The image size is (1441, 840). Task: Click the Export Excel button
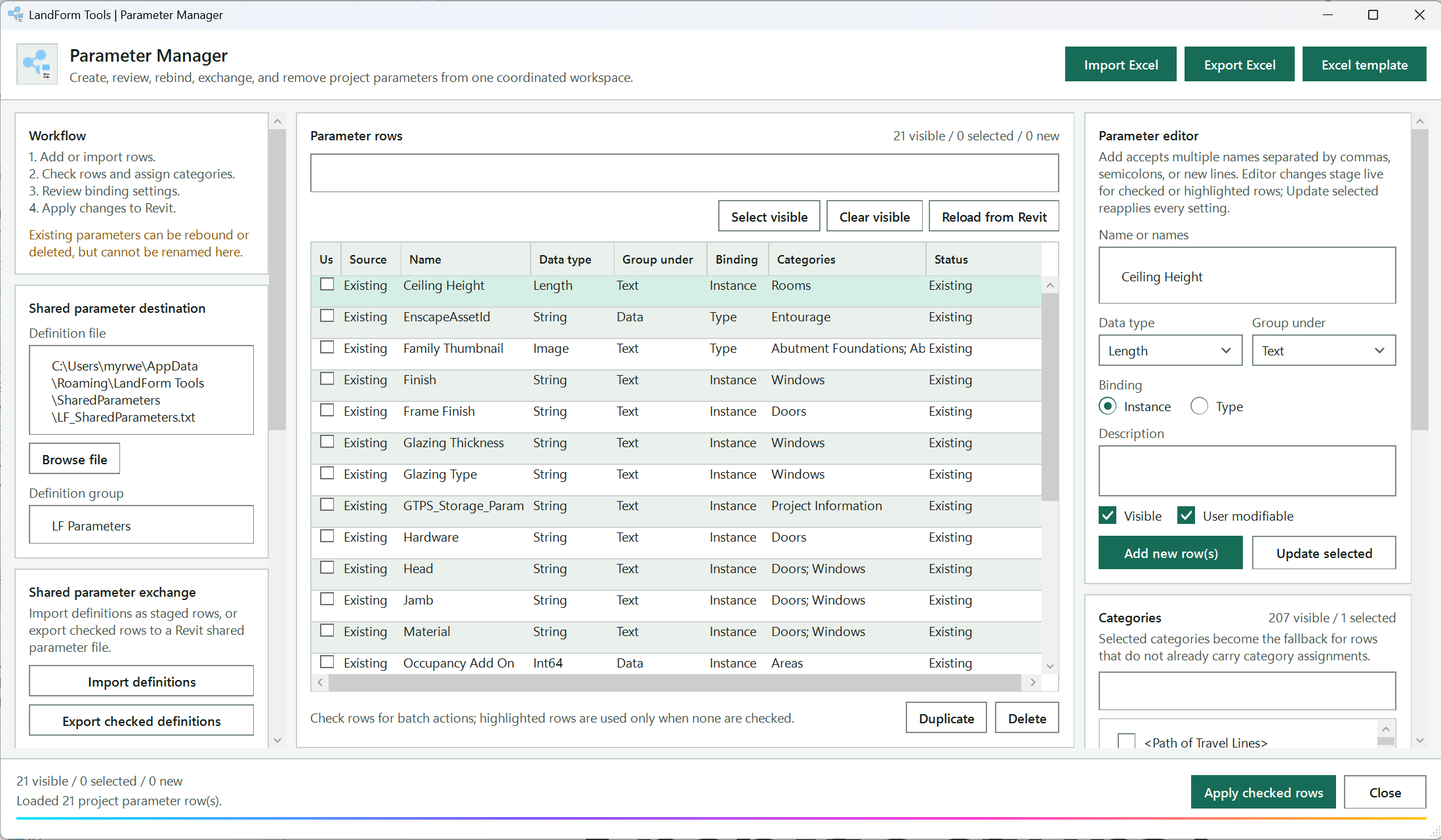[x=1239, y=64]
